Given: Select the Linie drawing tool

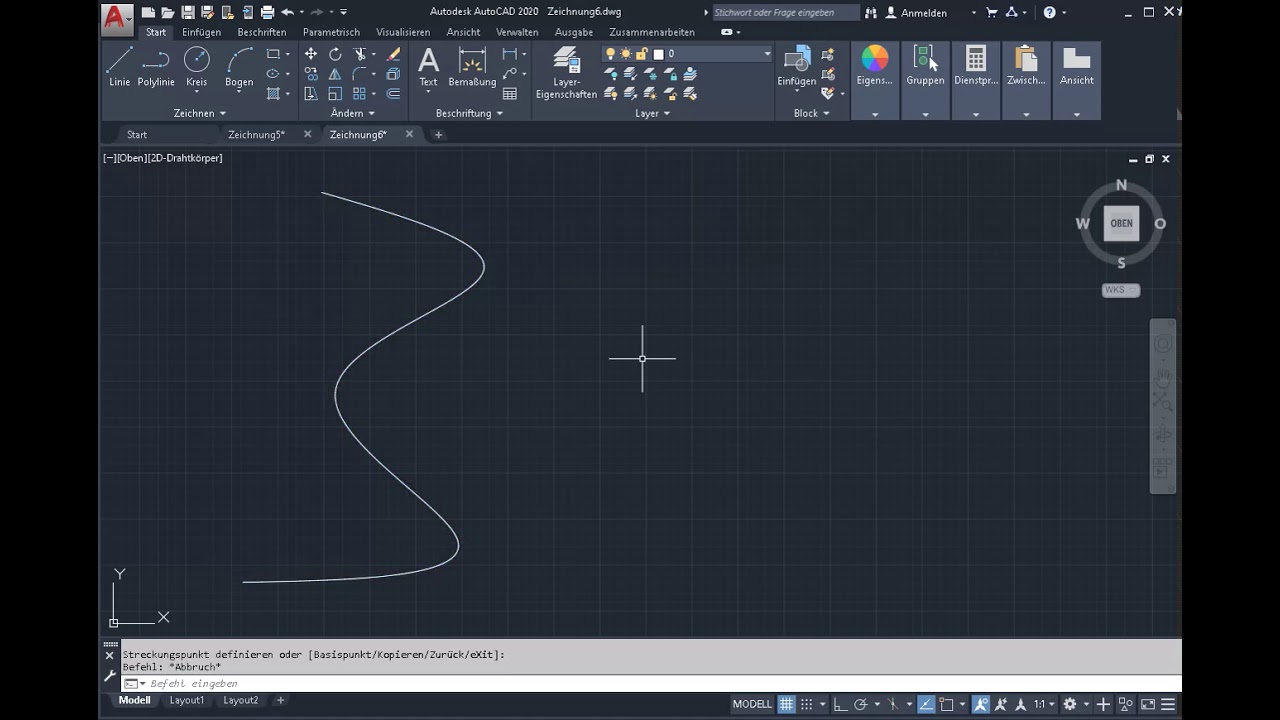Looking at the screenshot, I should [120, 67].
